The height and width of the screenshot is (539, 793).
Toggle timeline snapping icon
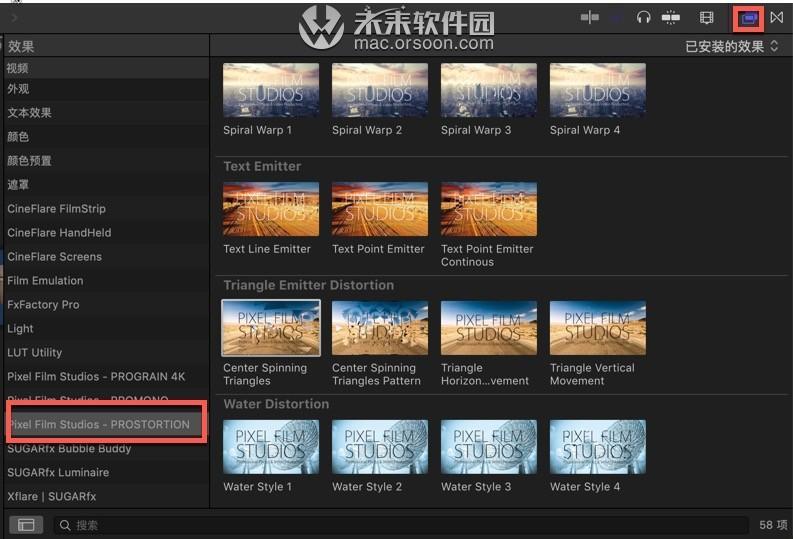671,18
